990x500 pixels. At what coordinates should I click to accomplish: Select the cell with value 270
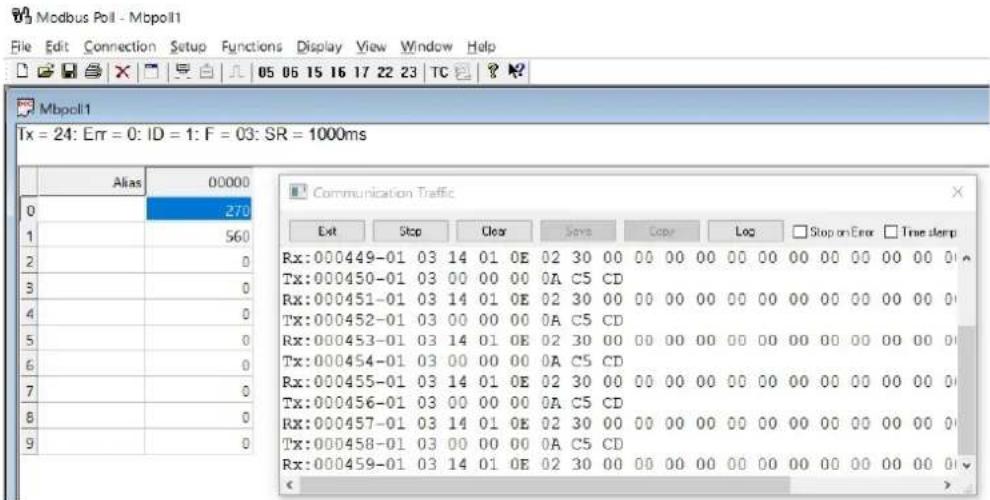tap(199, 210)
